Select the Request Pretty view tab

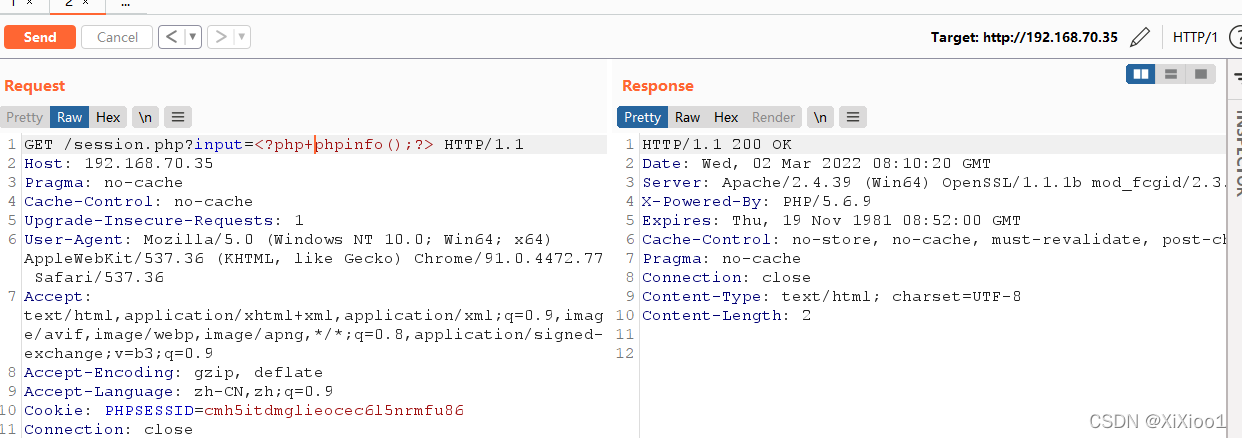[x=25, y=117]
